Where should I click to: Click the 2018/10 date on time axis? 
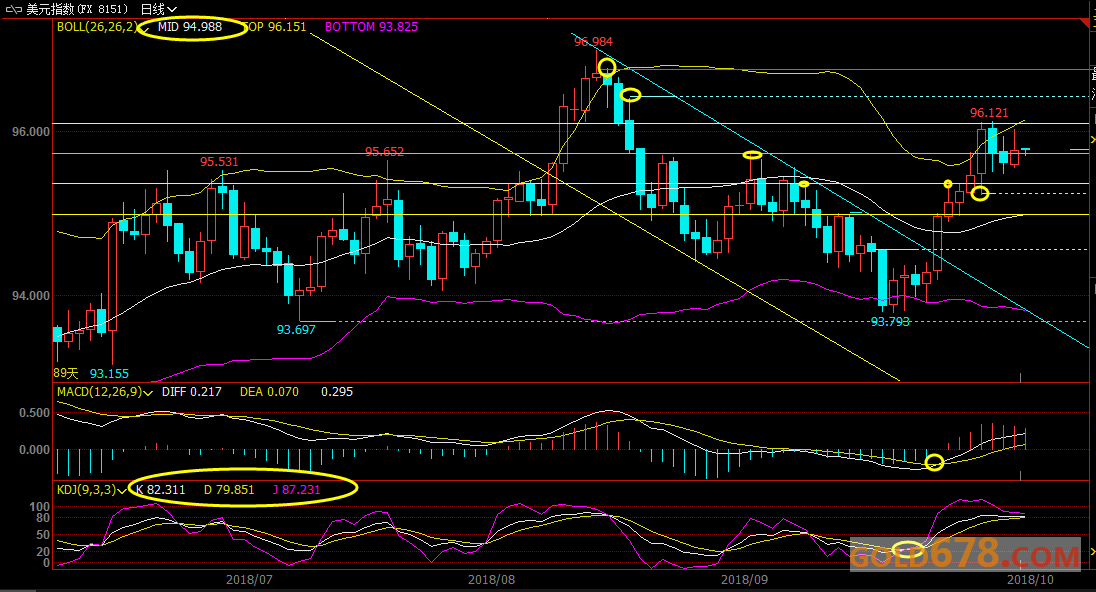coord(1030,579)
